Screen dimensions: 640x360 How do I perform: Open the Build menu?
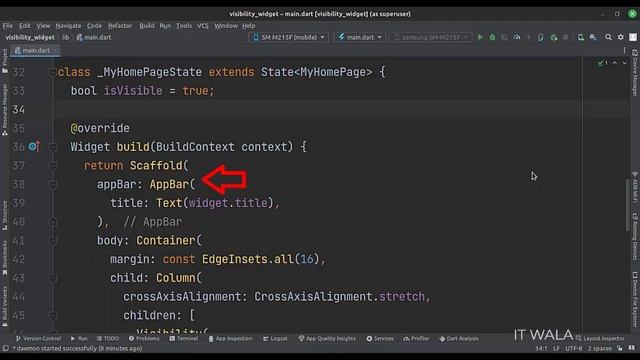(x=147, y=26)
